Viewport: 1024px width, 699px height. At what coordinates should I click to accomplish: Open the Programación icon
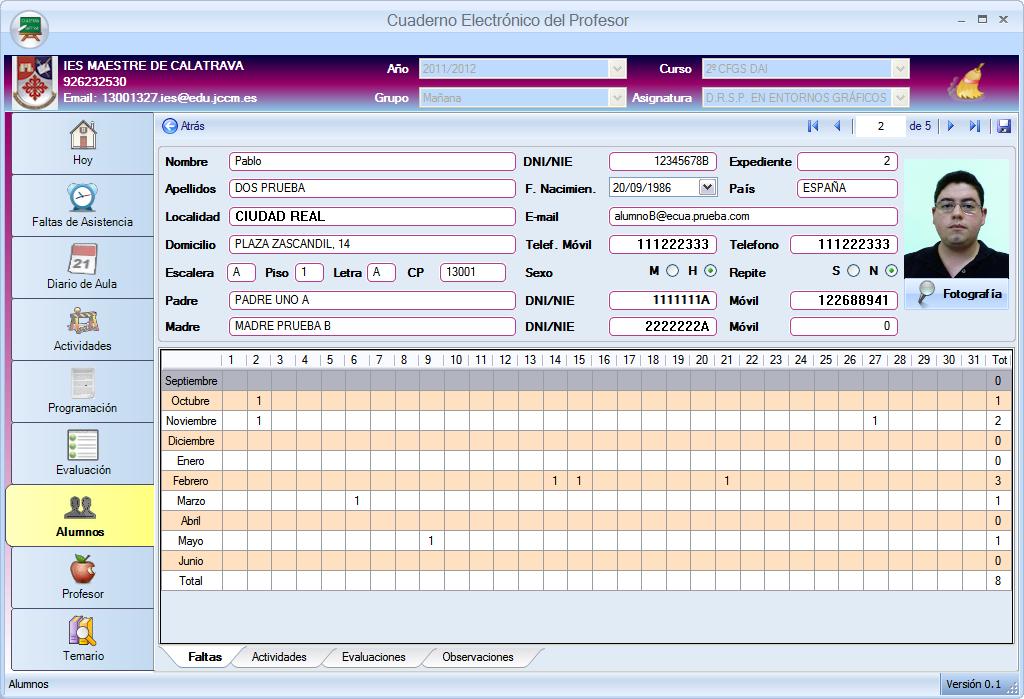pos(83,383)
